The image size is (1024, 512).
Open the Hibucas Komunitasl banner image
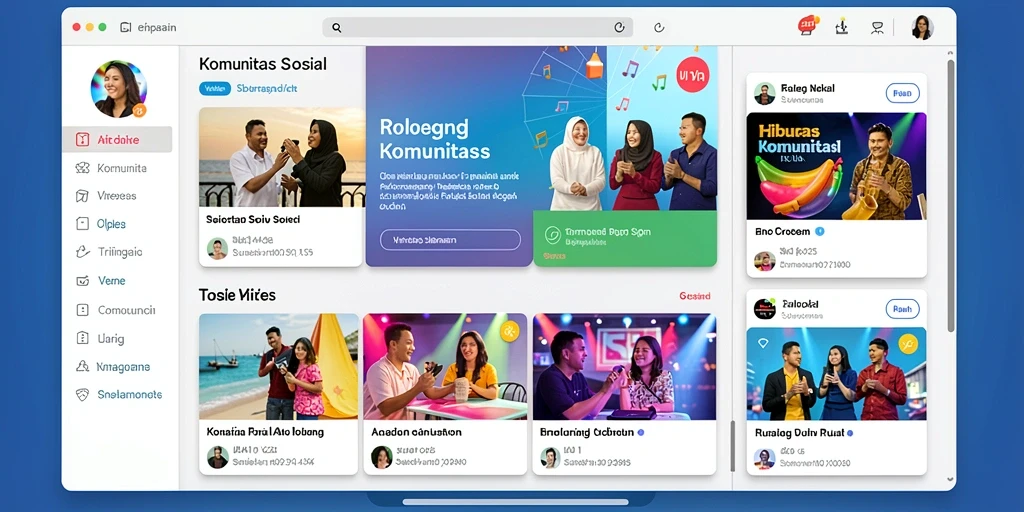[x=837, y=166]
